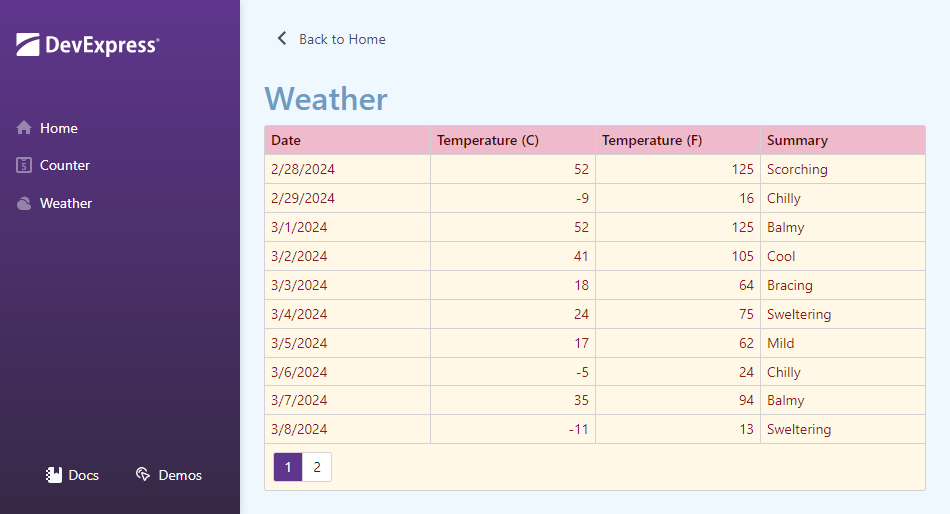The height and width of the screenshot is (514, 950).
Task: Click Balmy in the 3/1/2024 row
Action: pos(843,227)
